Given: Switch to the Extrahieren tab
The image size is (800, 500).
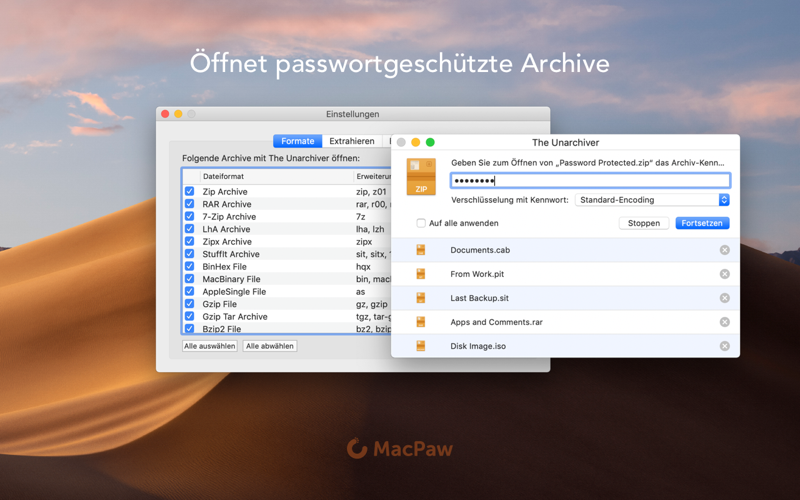Looking at the screenshot, I should click(352, 141).
